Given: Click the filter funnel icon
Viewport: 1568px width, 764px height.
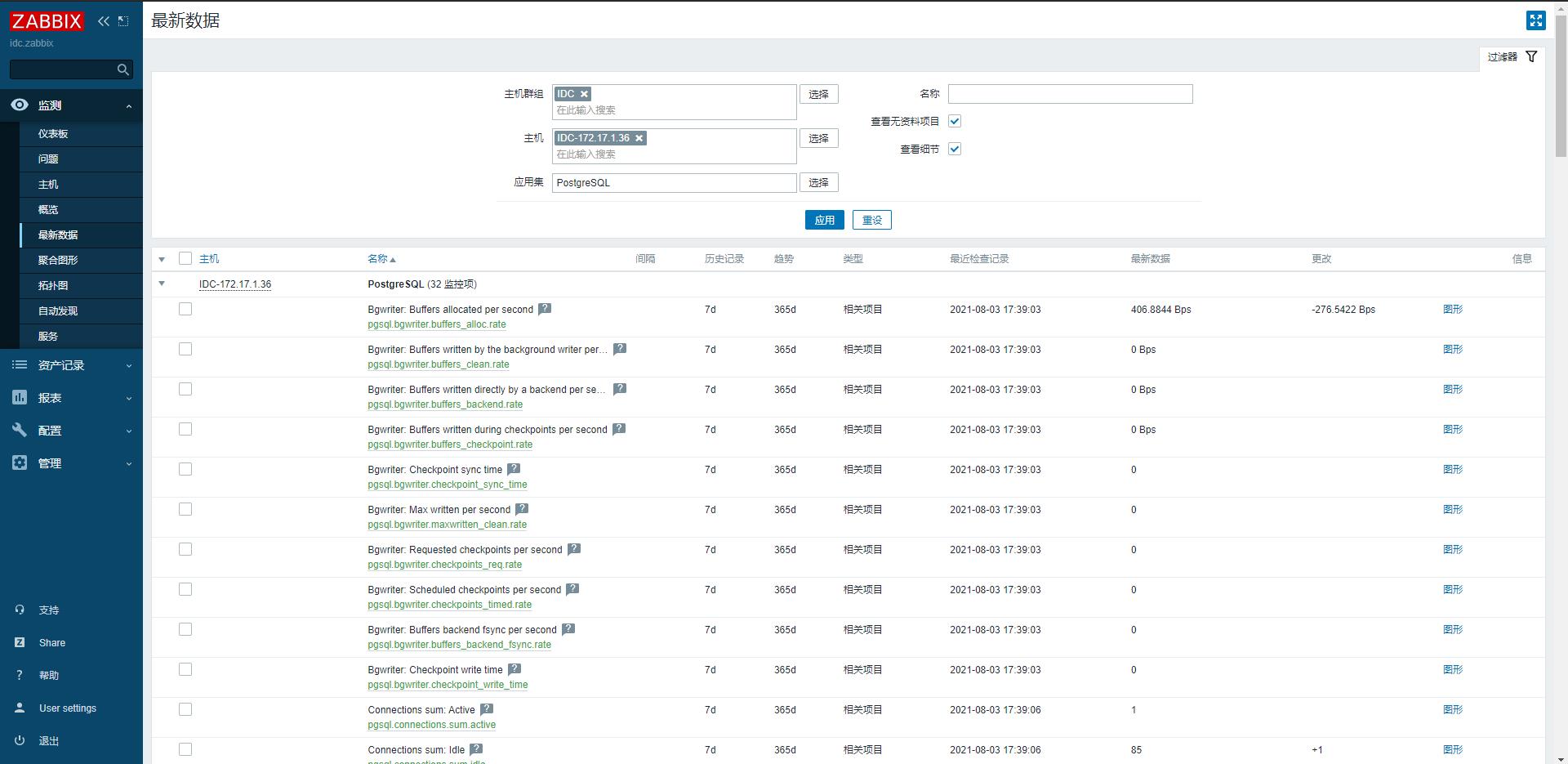Looking at the screenshot, I should [1531, 56].
